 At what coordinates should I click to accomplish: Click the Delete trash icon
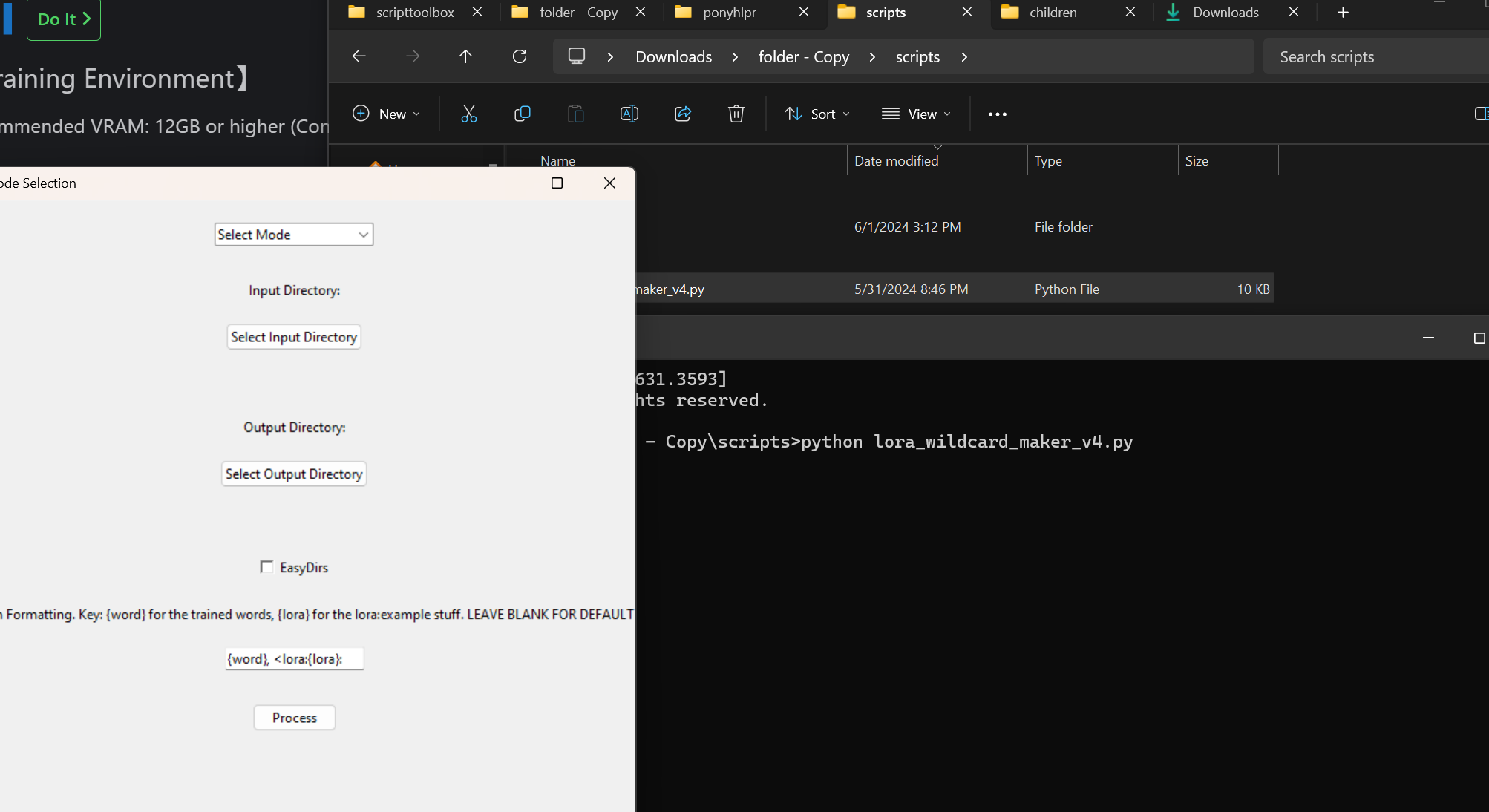(x=736, y=114)
